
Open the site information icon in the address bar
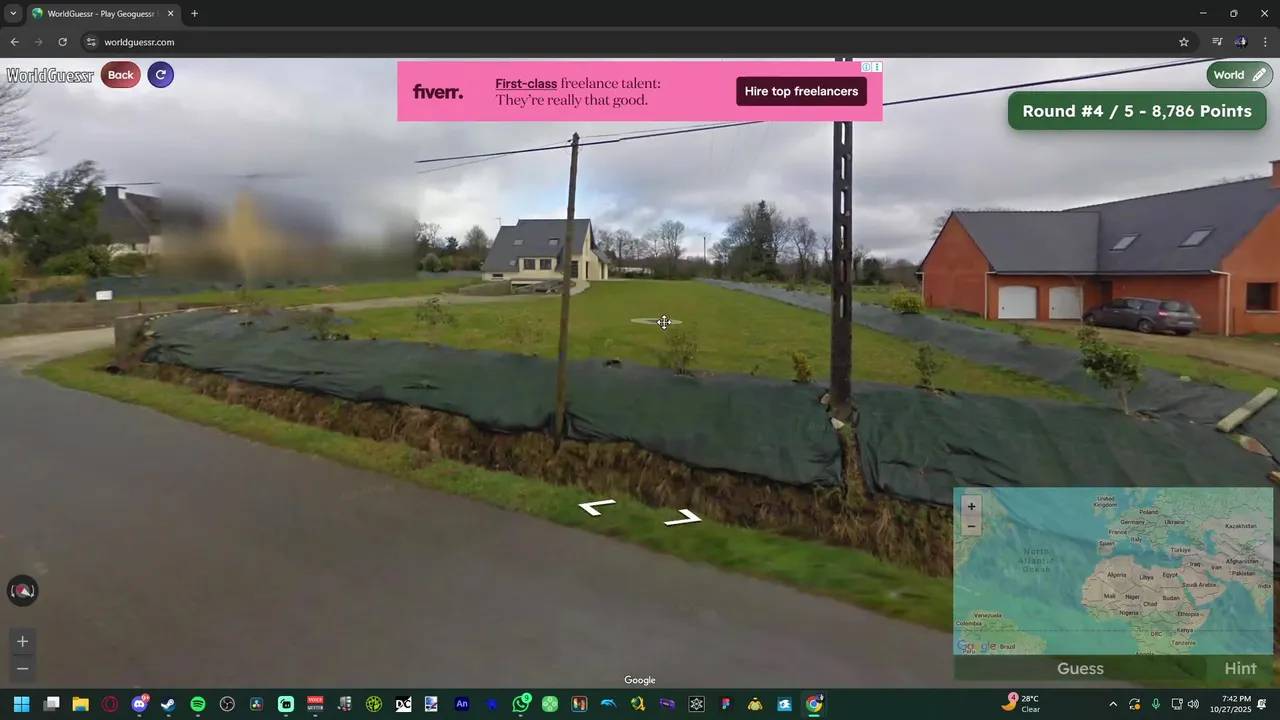[91, 42]
